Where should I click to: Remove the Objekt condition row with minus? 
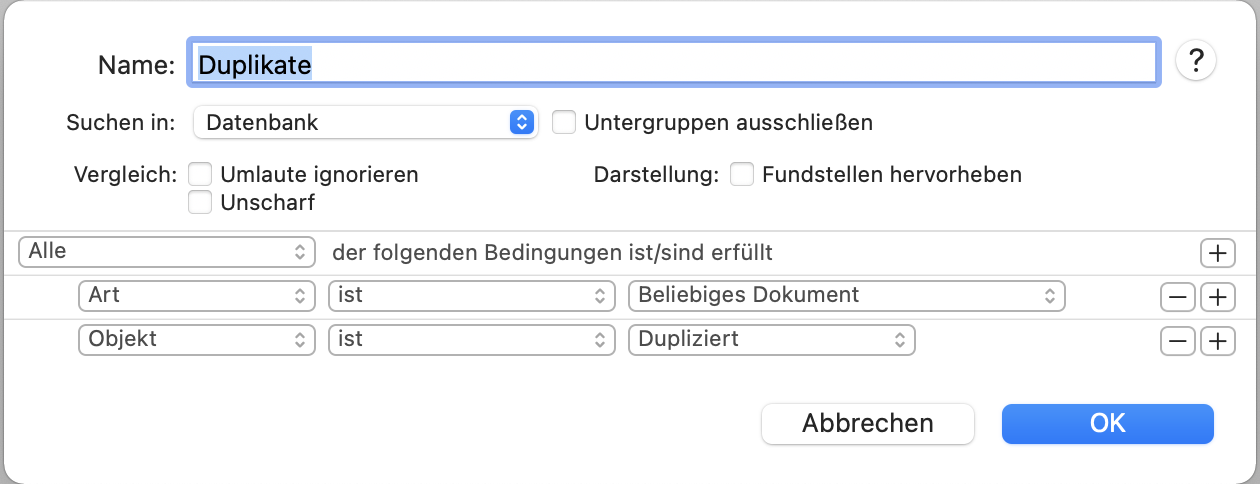[x=1177, y=341]
